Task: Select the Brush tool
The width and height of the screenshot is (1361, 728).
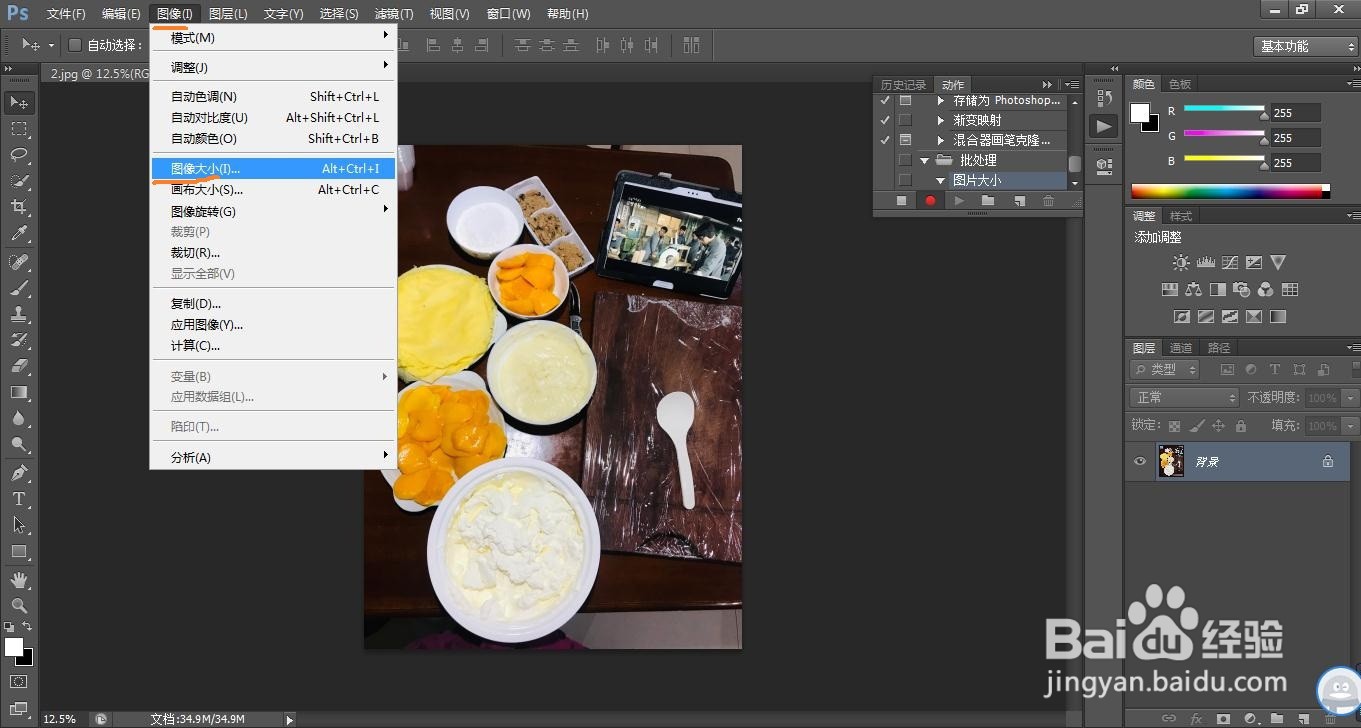Action: coord(19,288)
